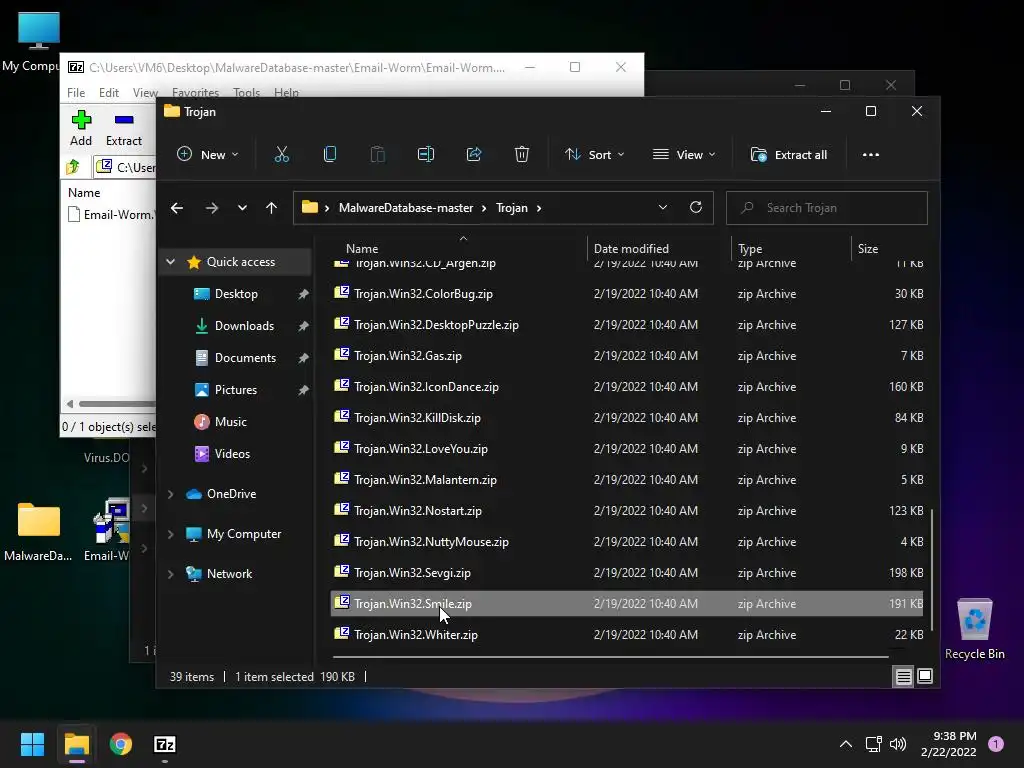The width and height of the screenshot is (1024, 768).
Task: Click the up-folder icon in 7-Zip window
Action: coord(73,167)
